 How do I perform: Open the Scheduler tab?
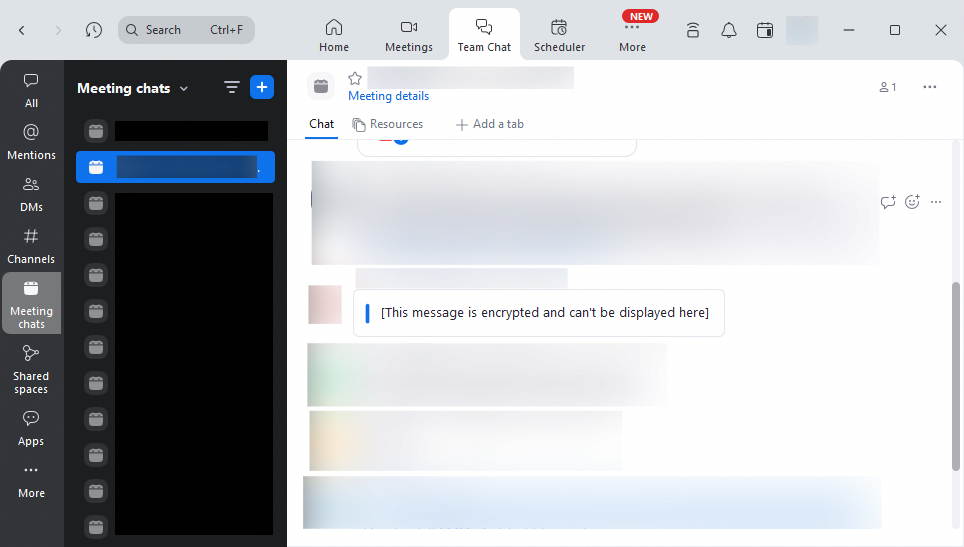(x=559, y=35)
